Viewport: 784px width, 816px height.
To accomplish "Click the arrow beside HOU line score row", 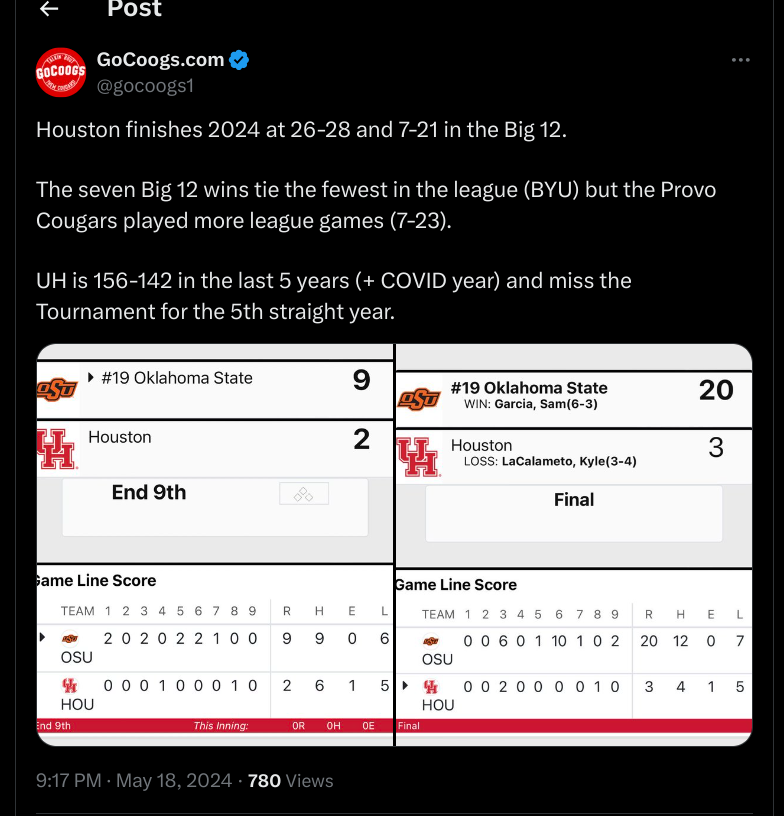I will coord(406,685).
